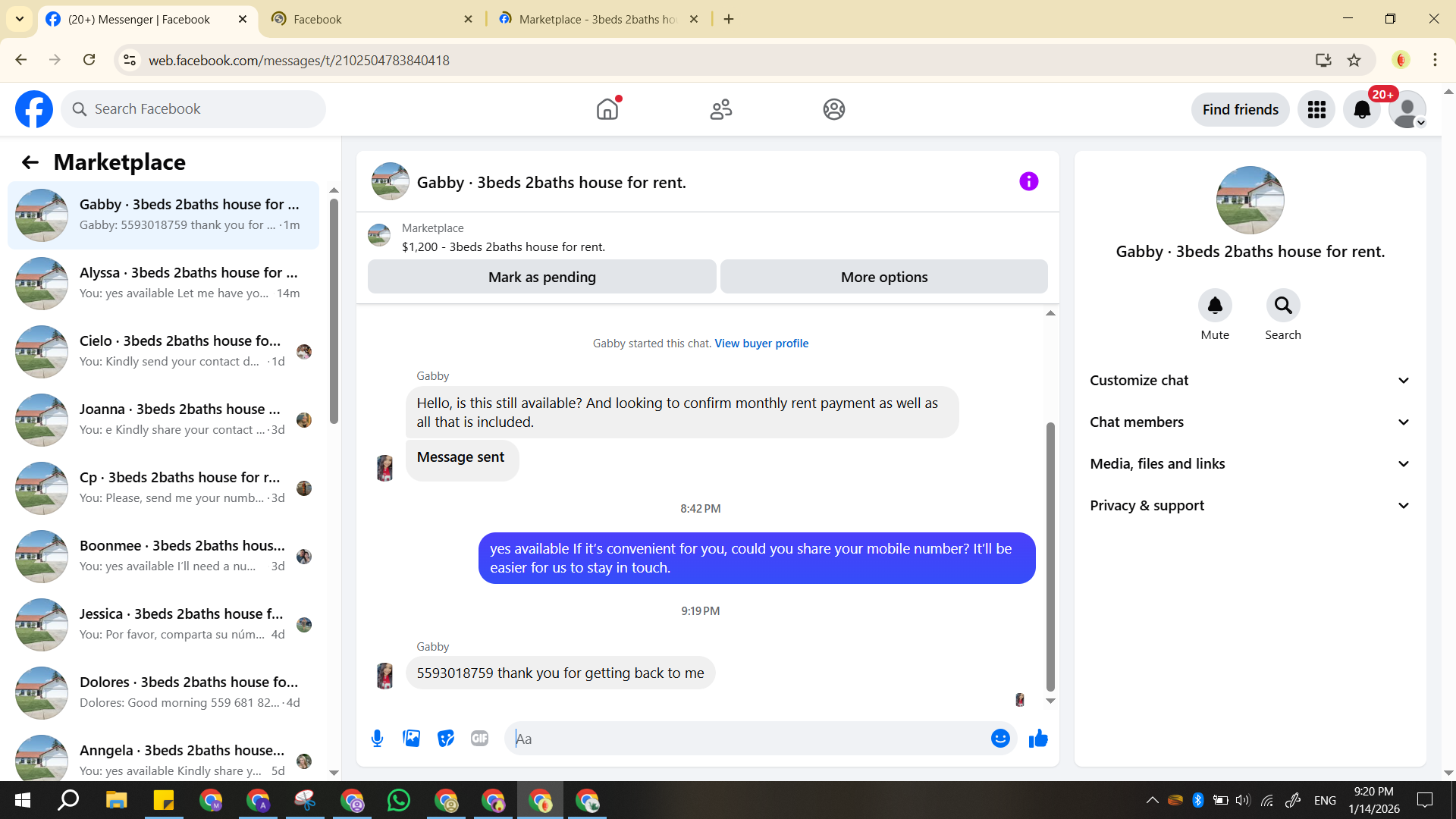
Task: Click the purple conversation info icon
Action: tap(1028, 181)
